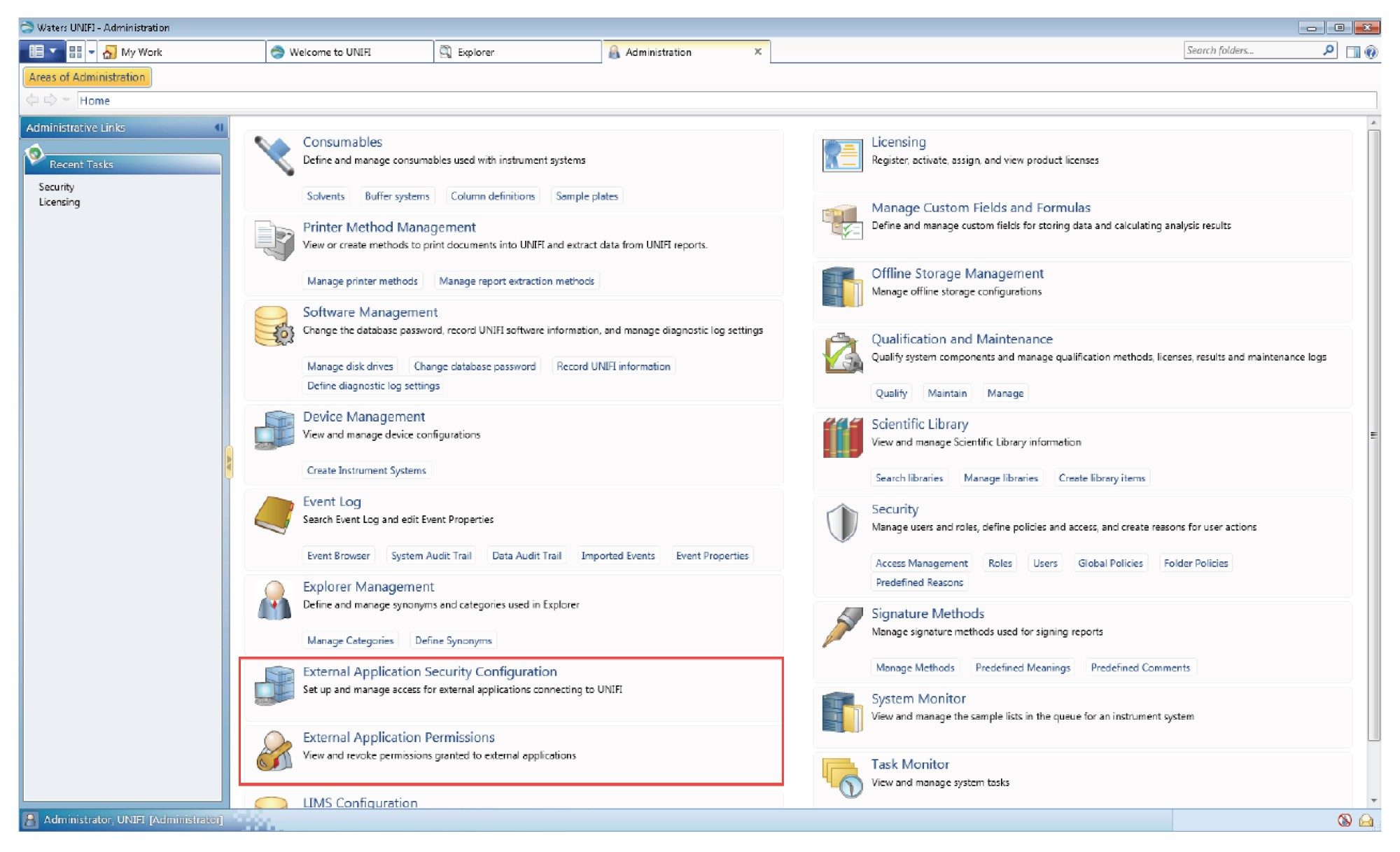Open the help question mark icon

pos(1371,52)
